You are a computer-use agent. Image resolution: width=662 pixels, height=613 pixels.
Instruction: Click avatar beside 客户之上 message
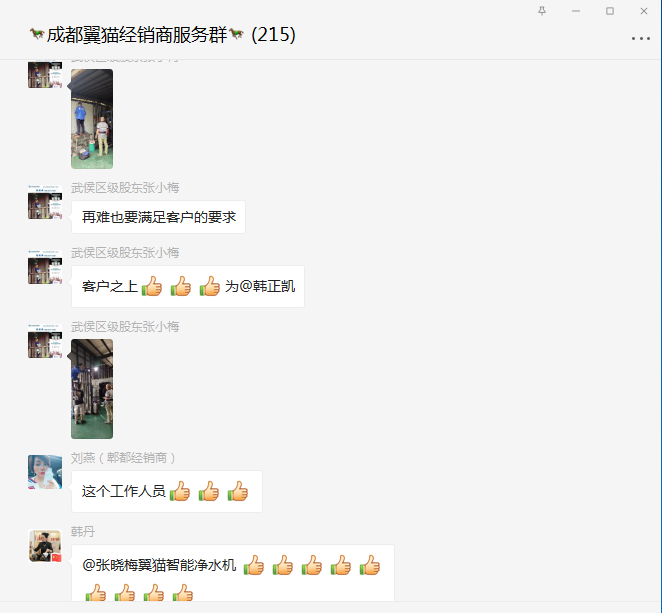(x=45, y=267)
